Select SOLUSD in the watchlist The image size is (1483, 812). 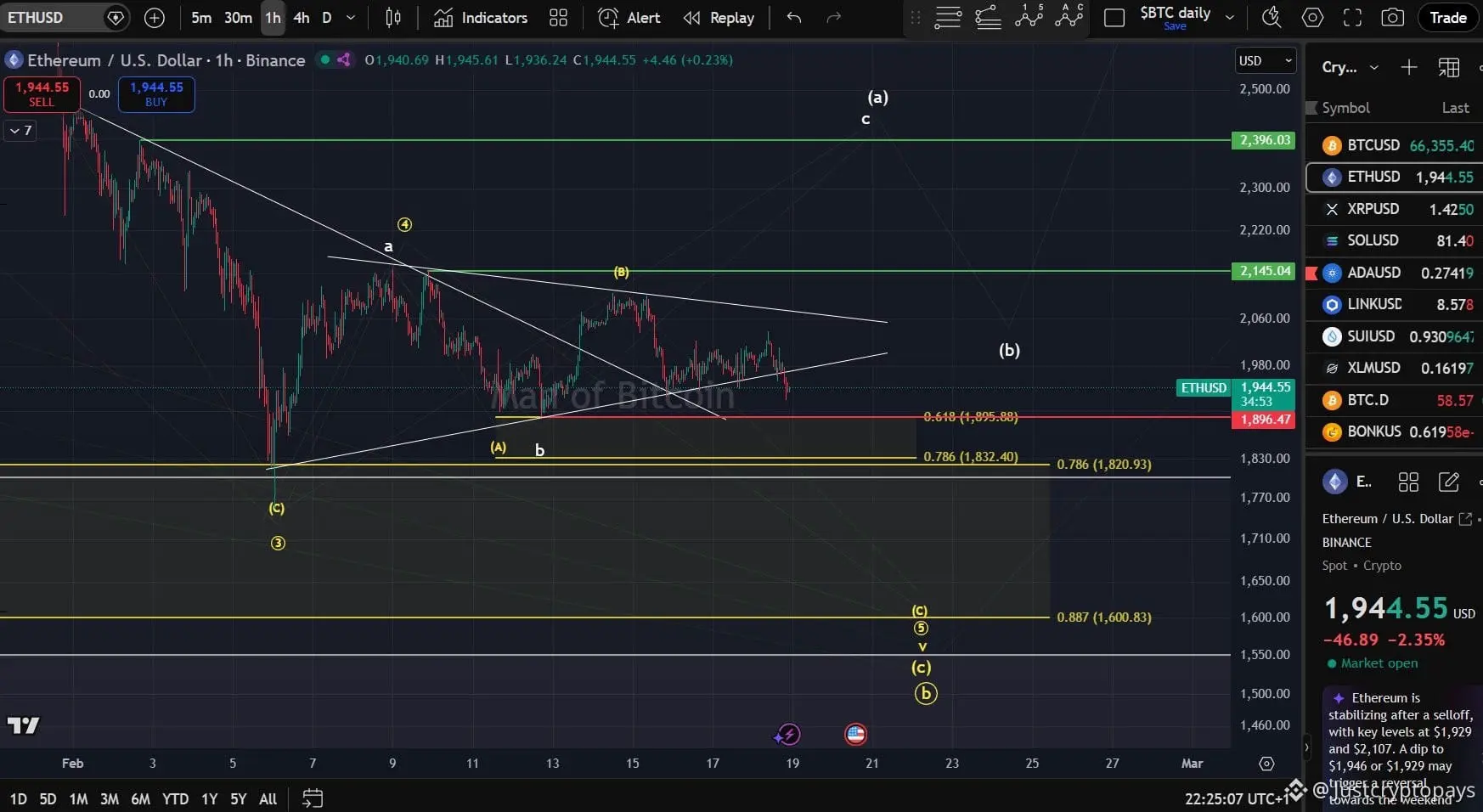(x=1395, y=240)
